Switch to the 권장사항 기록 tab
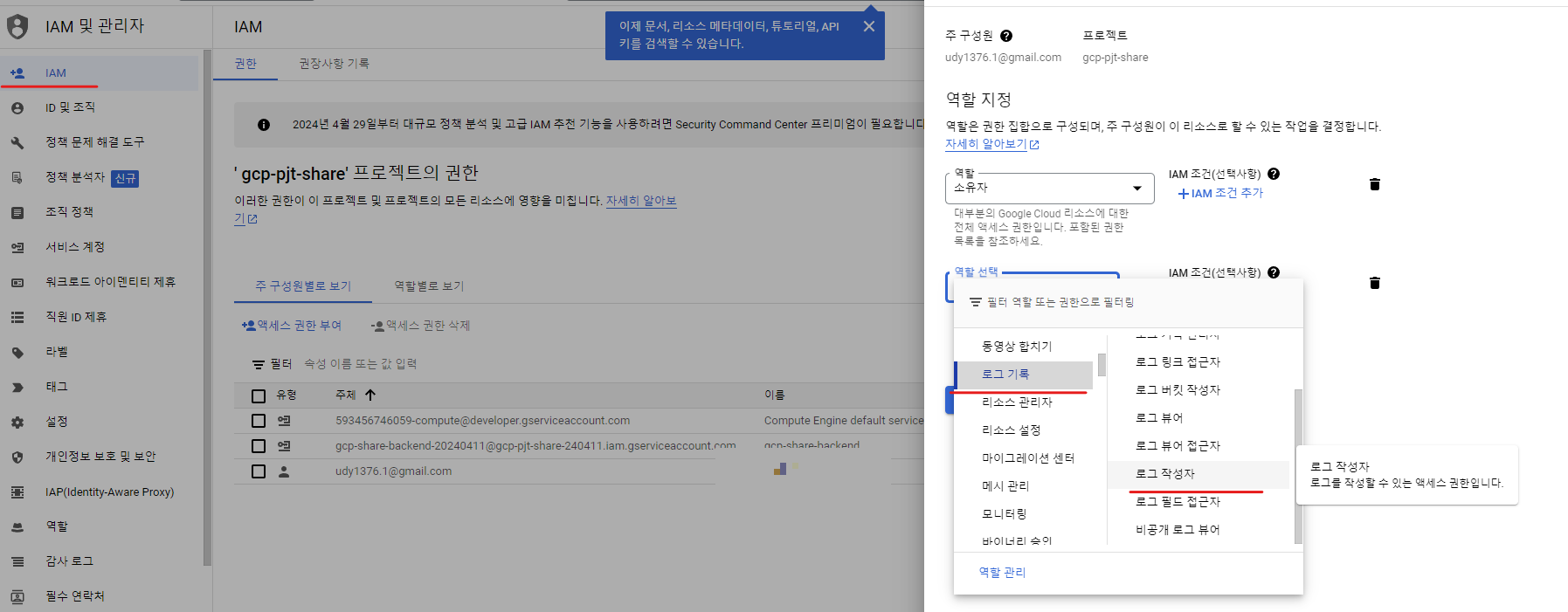The image size is (1568, 612). point(334,64)
